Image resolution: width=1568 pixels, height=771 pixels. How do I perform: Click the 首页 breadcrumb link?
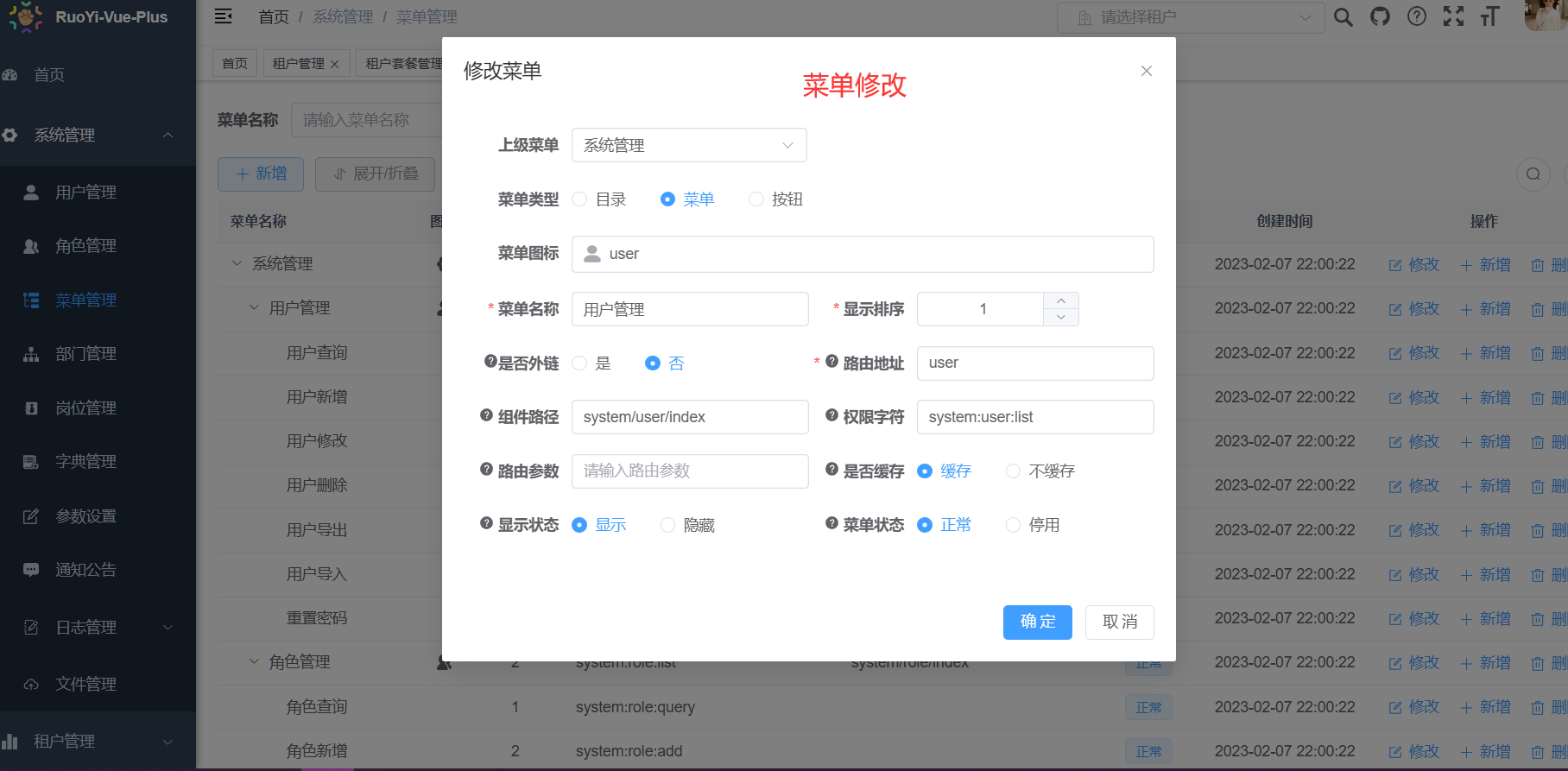coord(274,17)
